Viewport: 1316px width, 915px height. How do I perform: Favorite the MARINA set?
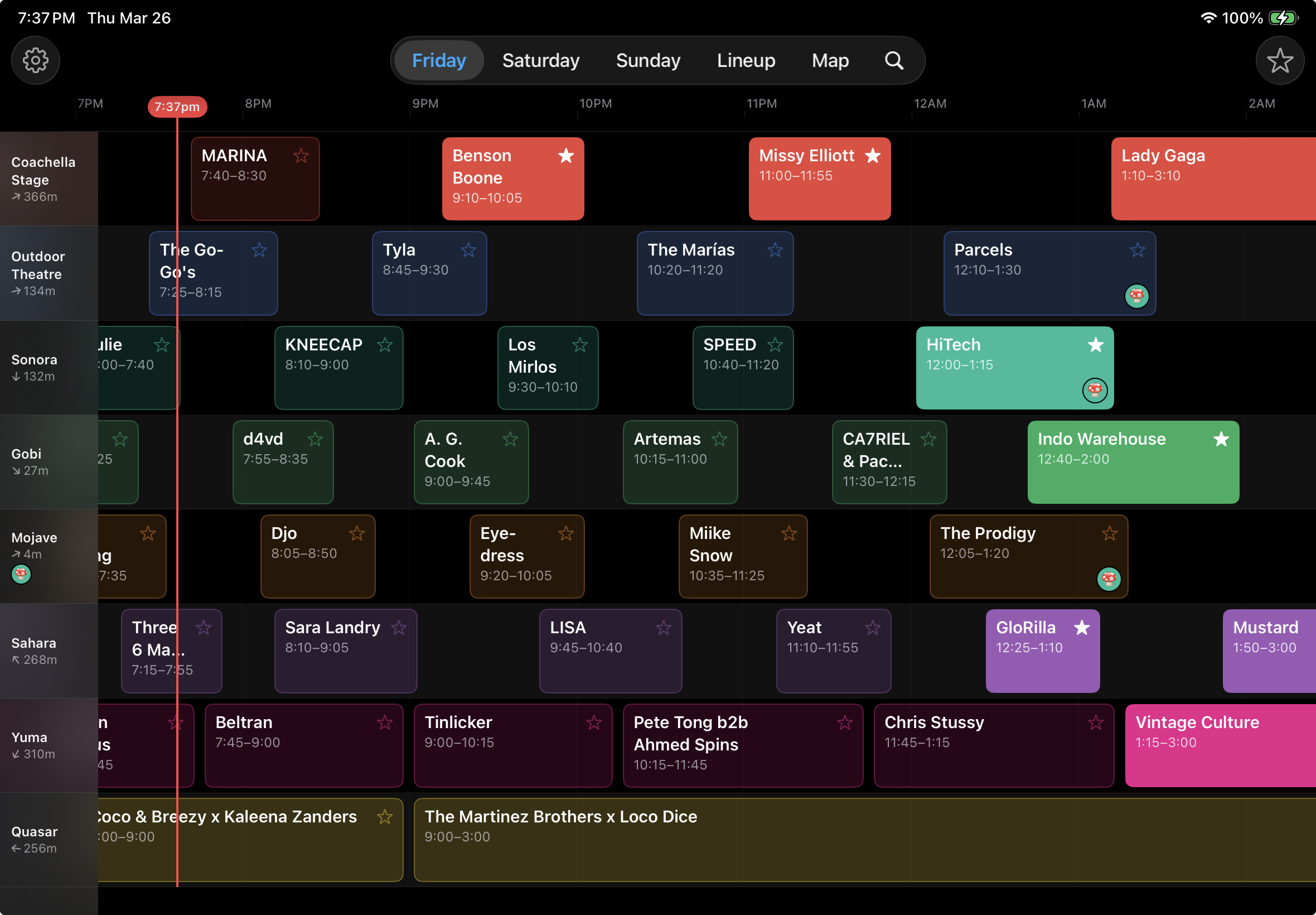pyautogui.click(x=301, y=156)
